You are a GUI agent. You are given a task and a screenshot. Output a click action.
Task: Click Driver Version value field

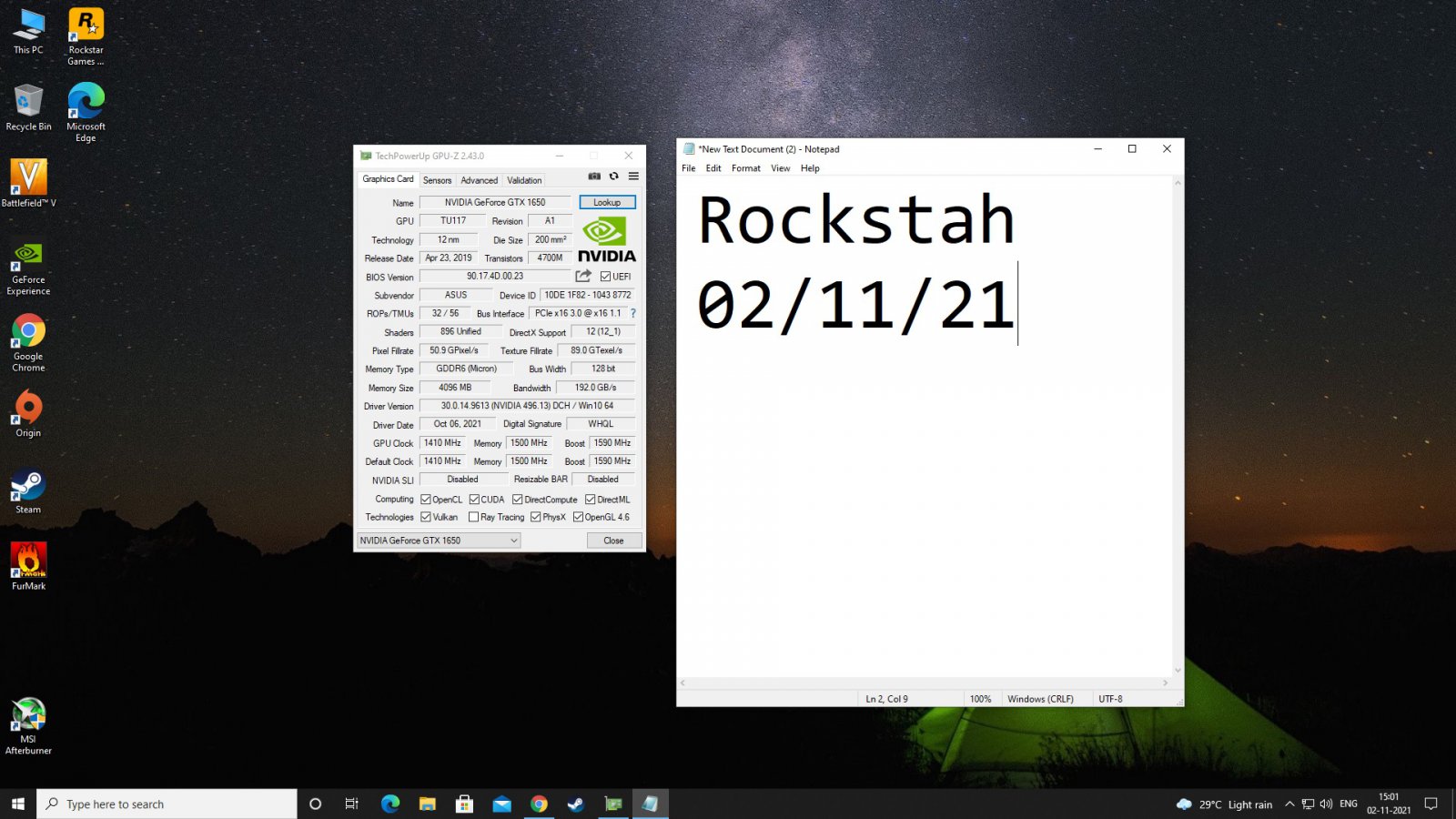click(x=527, y=406)
